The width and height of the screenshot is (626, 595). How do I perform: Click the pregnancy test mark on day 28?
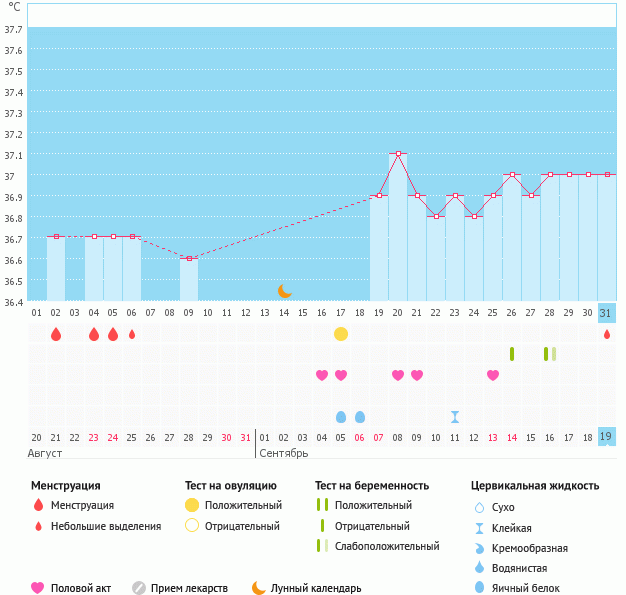(550, 354)
